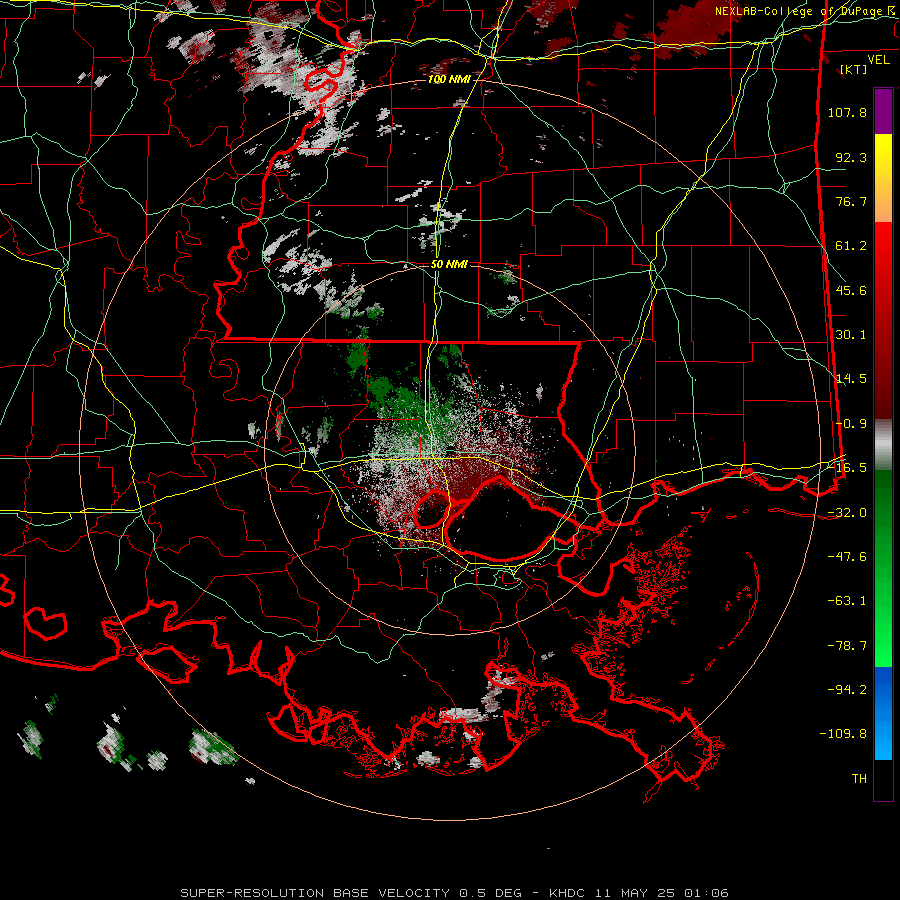Click the -94.2 legend value
Screen dimensions: 900x900
coord(847,690)
